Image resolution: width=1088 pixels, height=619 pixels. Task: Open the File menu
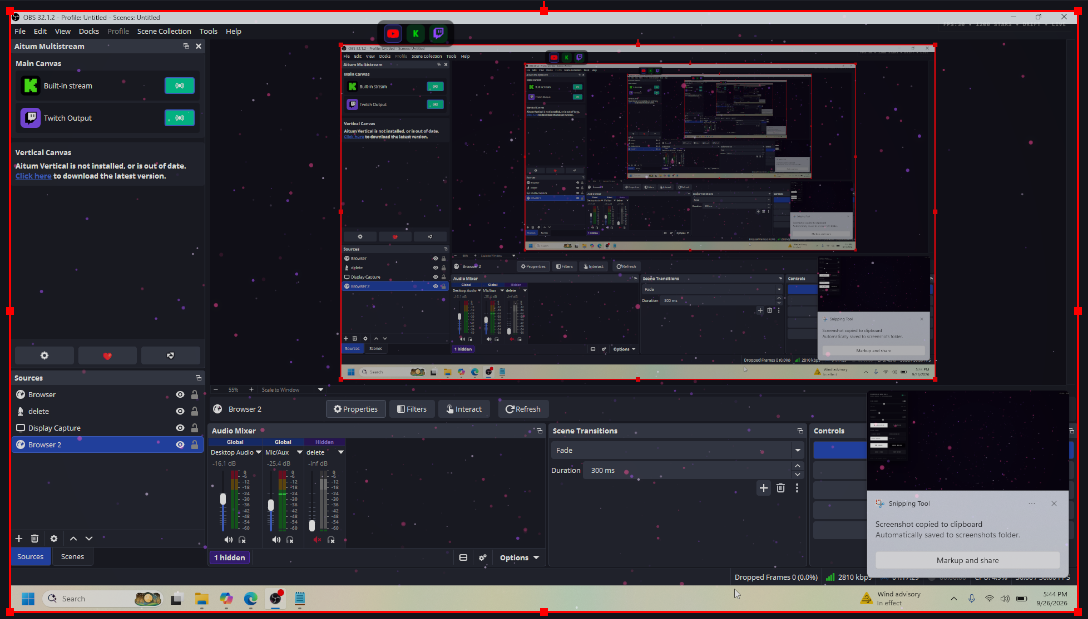20,31
